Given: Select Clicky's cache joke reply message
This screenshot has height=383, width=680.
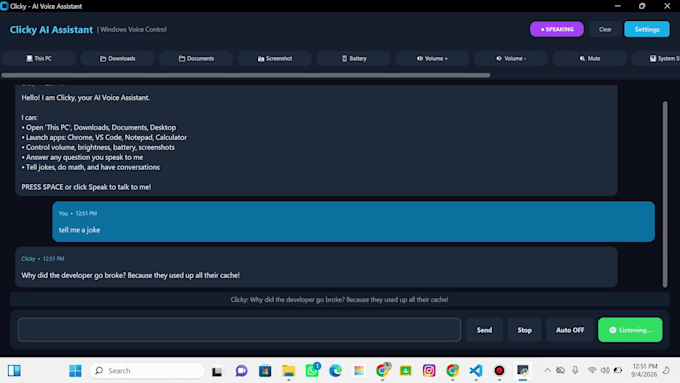Looking at the screenshot, I should pyautogui.click(x=316, y=267).
